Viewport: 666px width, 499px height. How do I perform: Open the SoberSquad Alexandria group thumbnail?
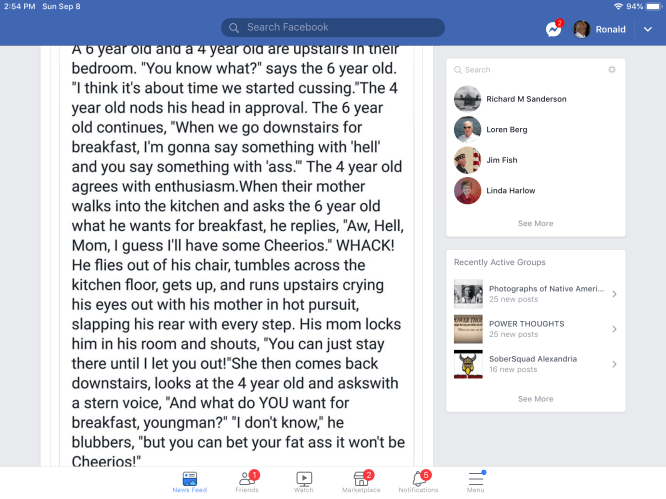pos(468,363)
